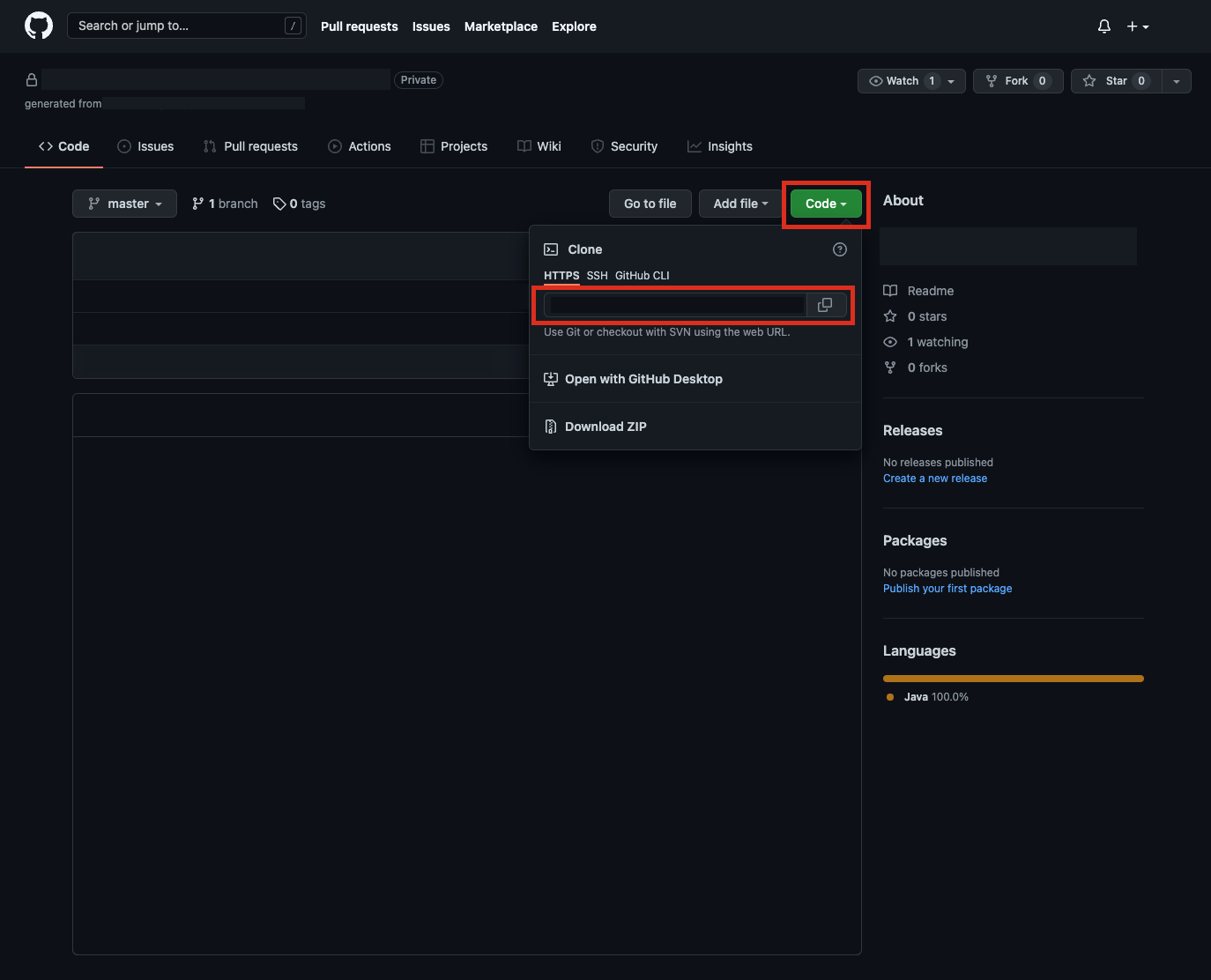Focus the Search or jump to field
1211x980 pixels.
[187, 26]
